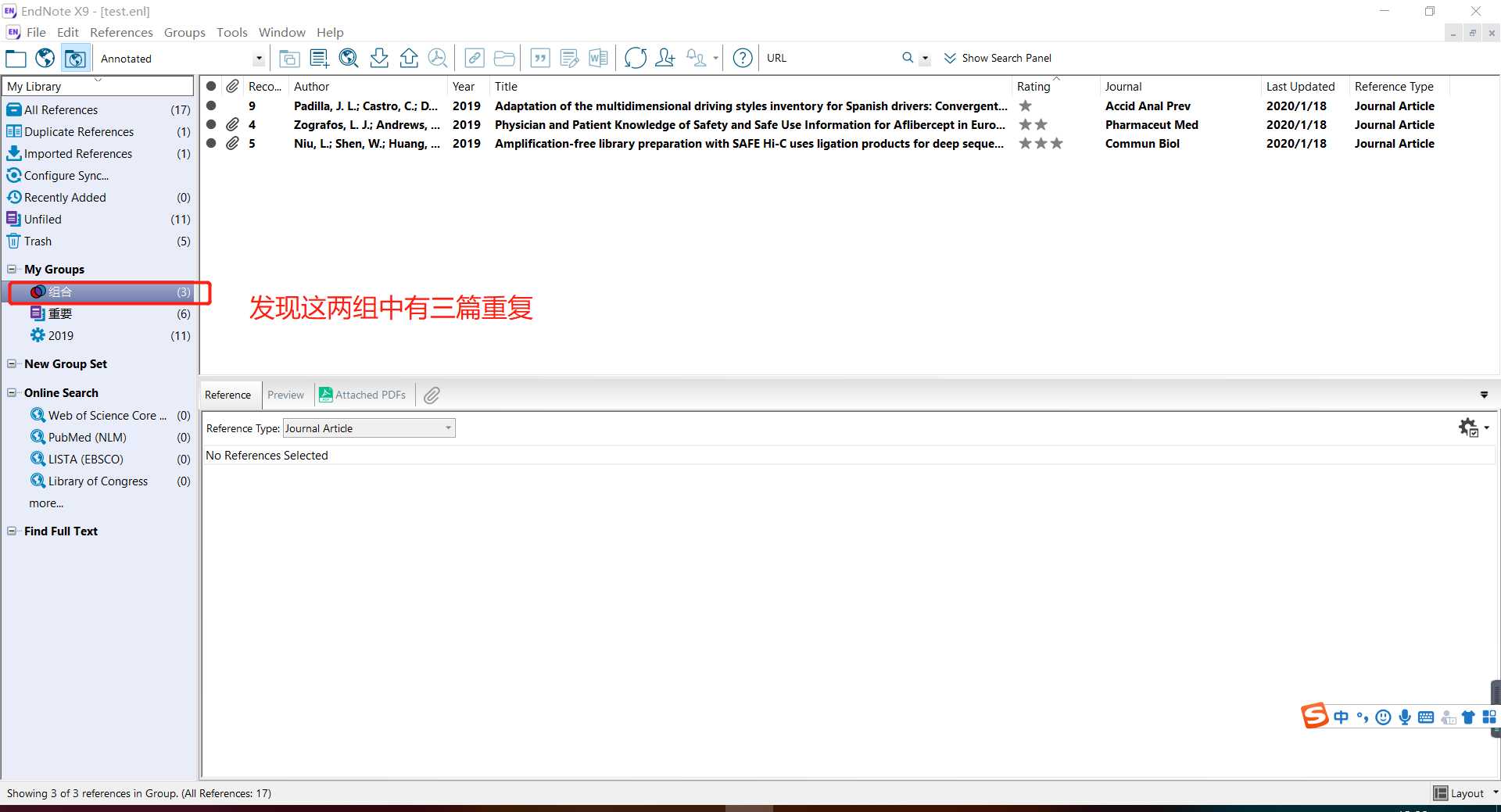Click more... under Online Search
Viewport: 1501px width, 812px height.
tap(46, 503)
